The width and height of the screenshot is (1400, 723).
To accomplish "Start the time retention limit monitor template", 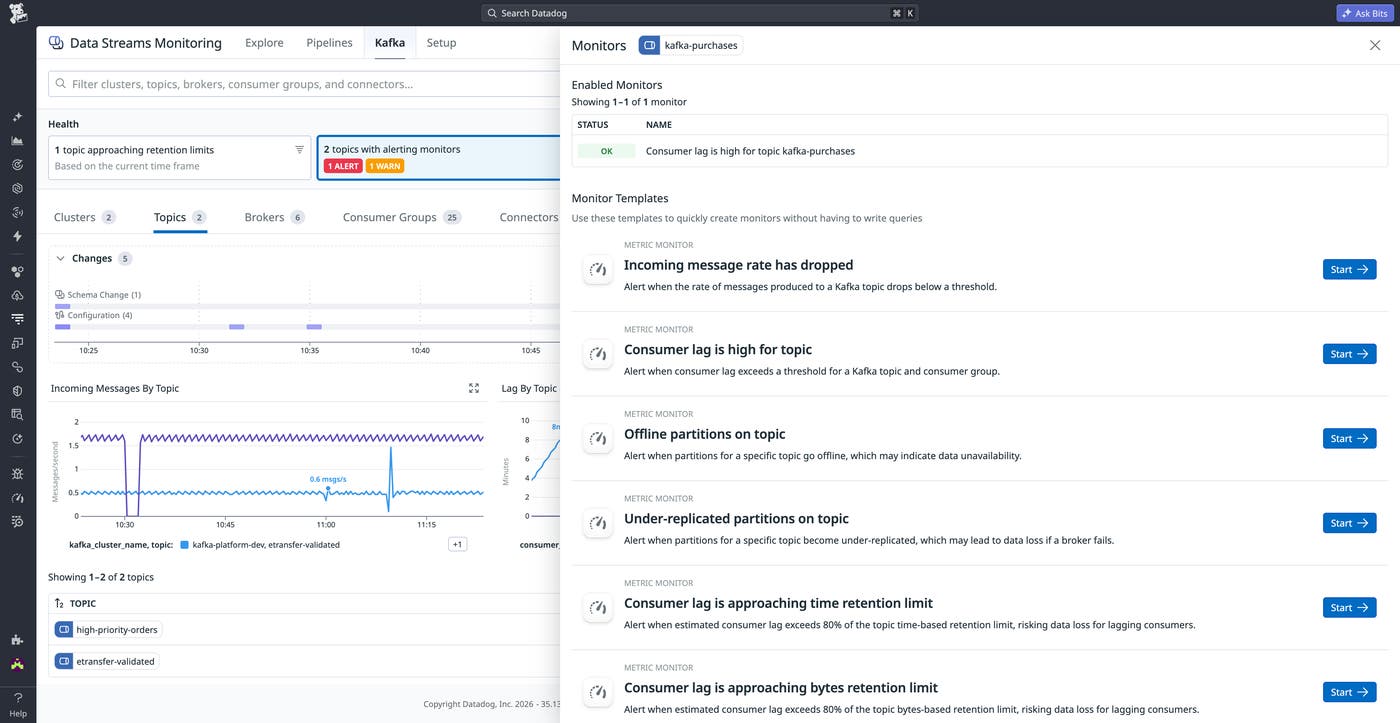I will (x=1349, y=607).
